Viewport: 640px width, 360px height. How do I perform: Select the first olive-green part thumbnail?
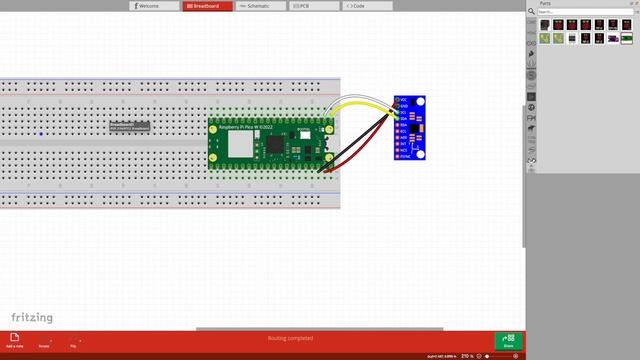pyautogui.click(x=545, y=38)
